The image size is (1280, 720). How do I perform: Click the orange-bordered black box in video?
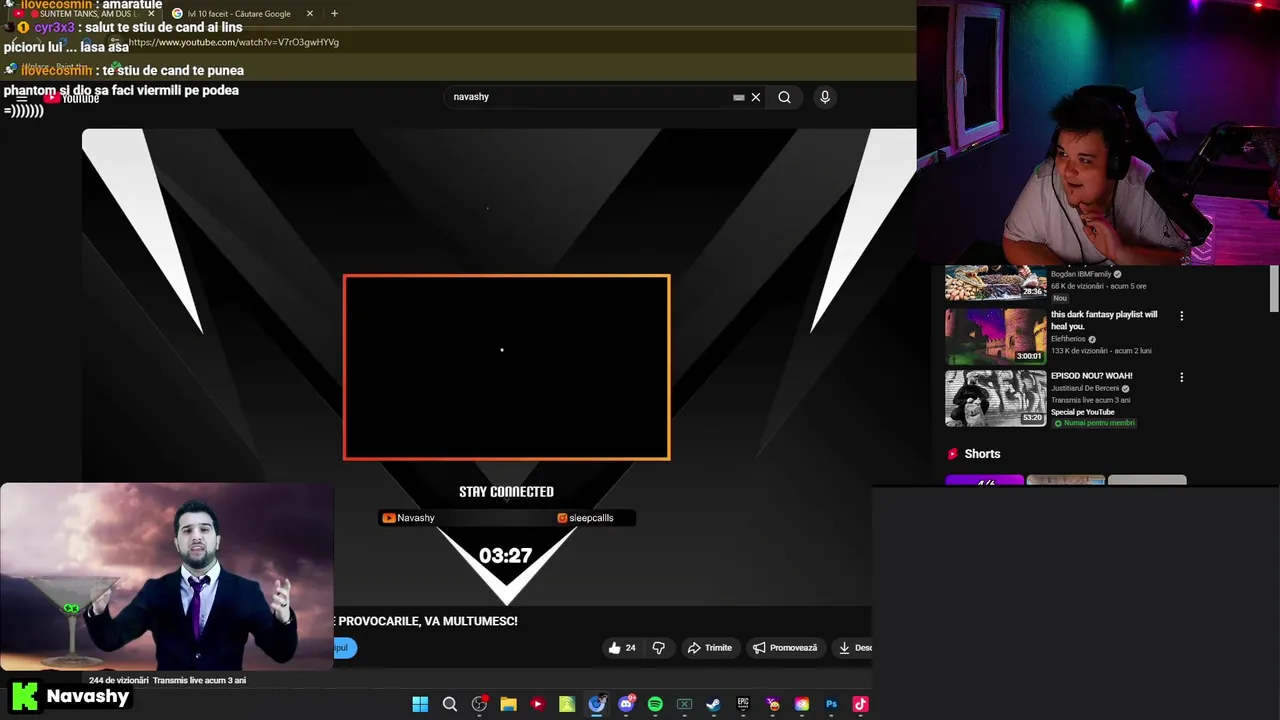click(506, 367)
